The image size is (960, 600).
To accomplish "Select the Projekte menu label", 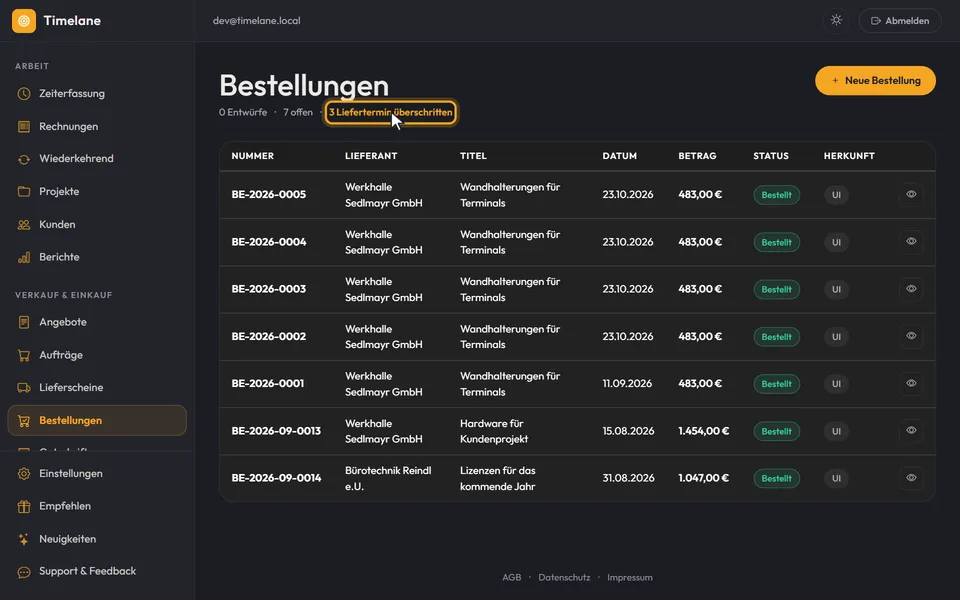I will coord(59,192).
